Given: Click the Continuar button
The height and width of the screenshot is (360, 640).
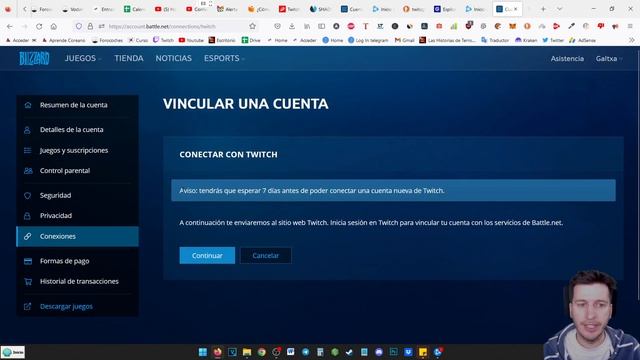Looking at the screenshot, I should pos(207,256).
